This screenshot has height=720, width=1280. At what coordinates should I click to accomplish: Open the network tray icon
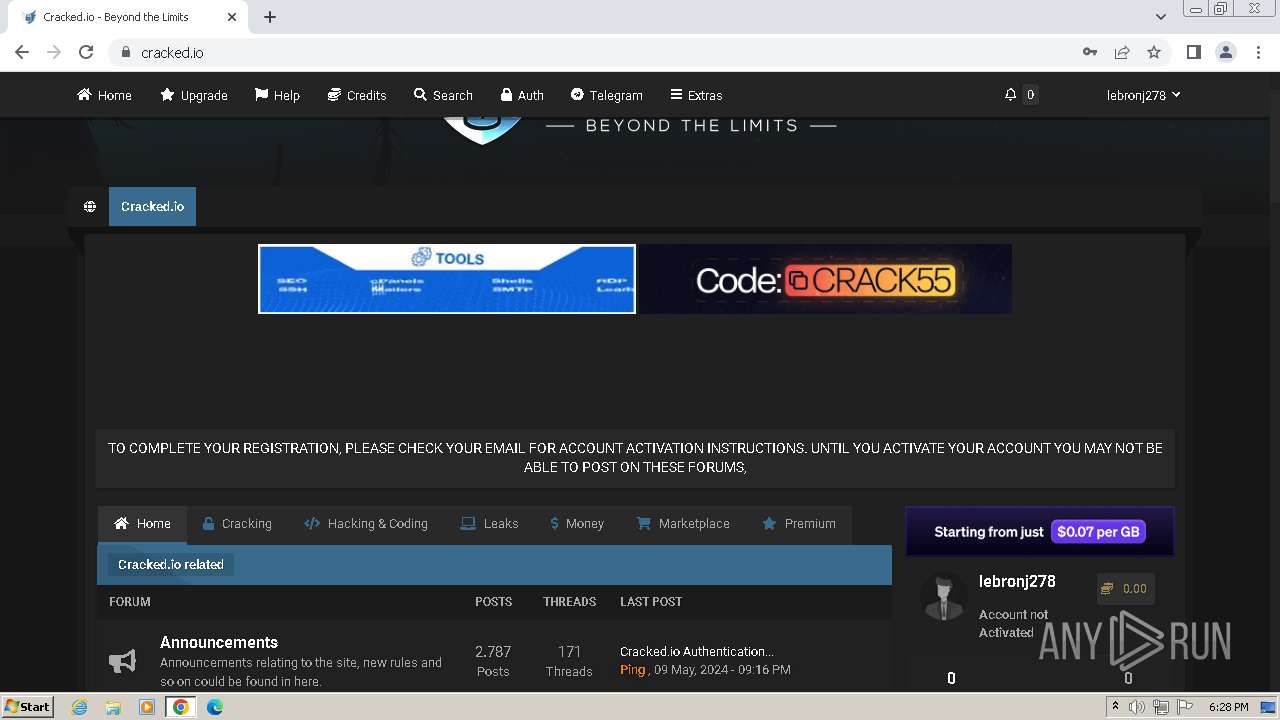[1161, 707]
